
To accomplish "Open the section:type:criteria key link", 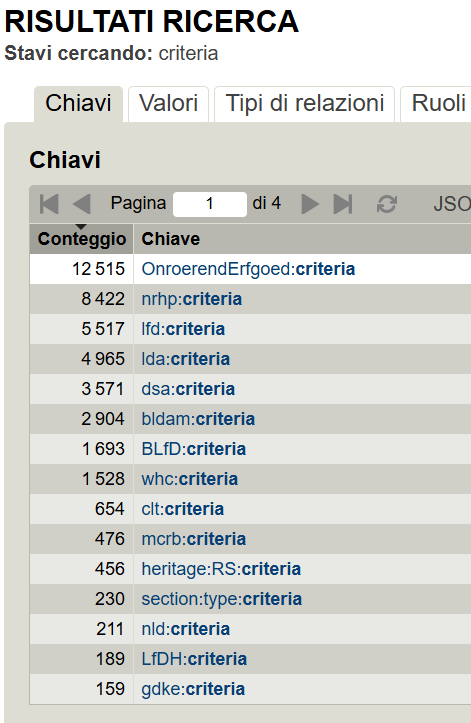I will click(221, 599).
